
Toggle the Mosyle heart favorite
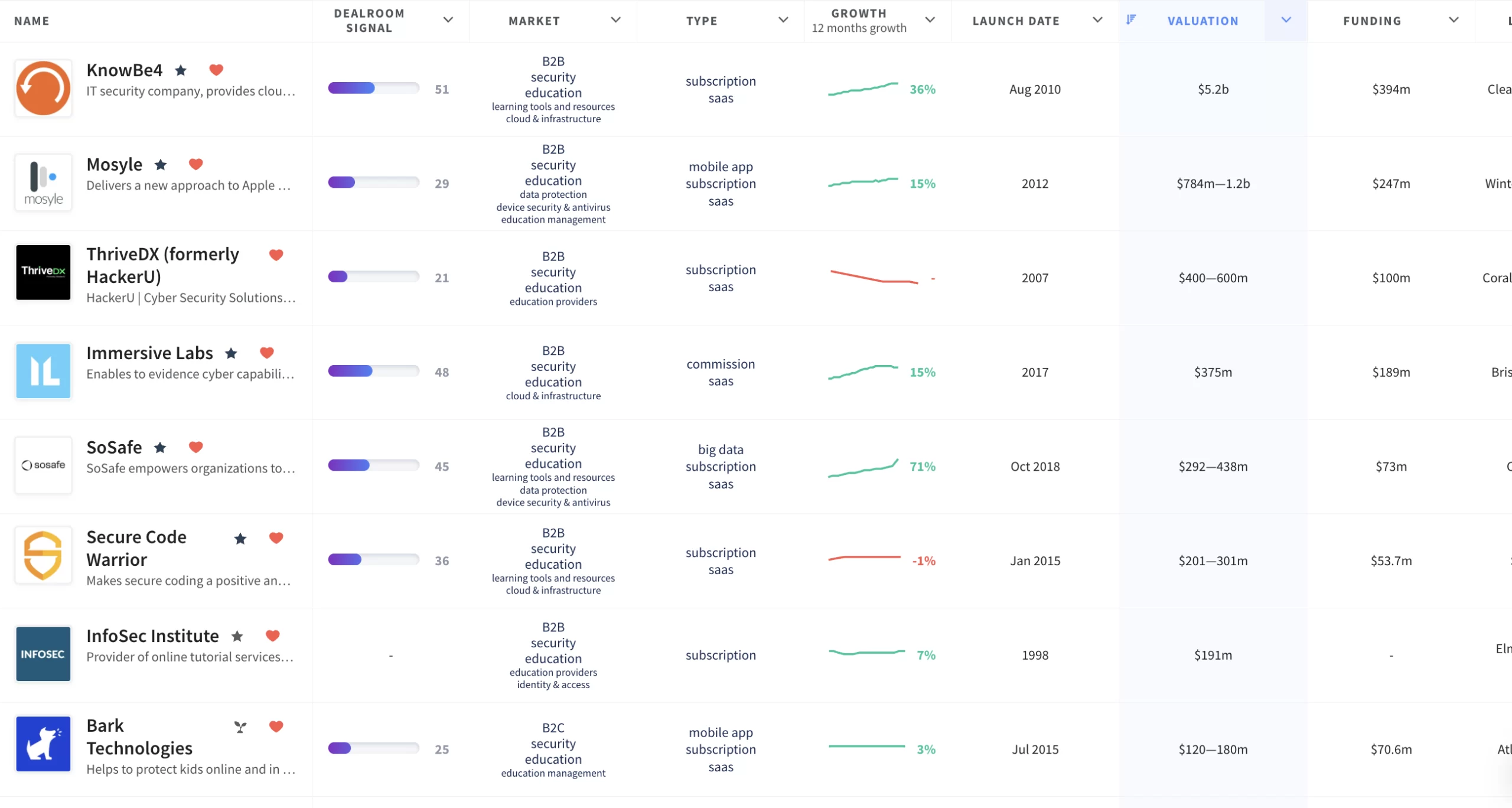click(x=195, y=164)
